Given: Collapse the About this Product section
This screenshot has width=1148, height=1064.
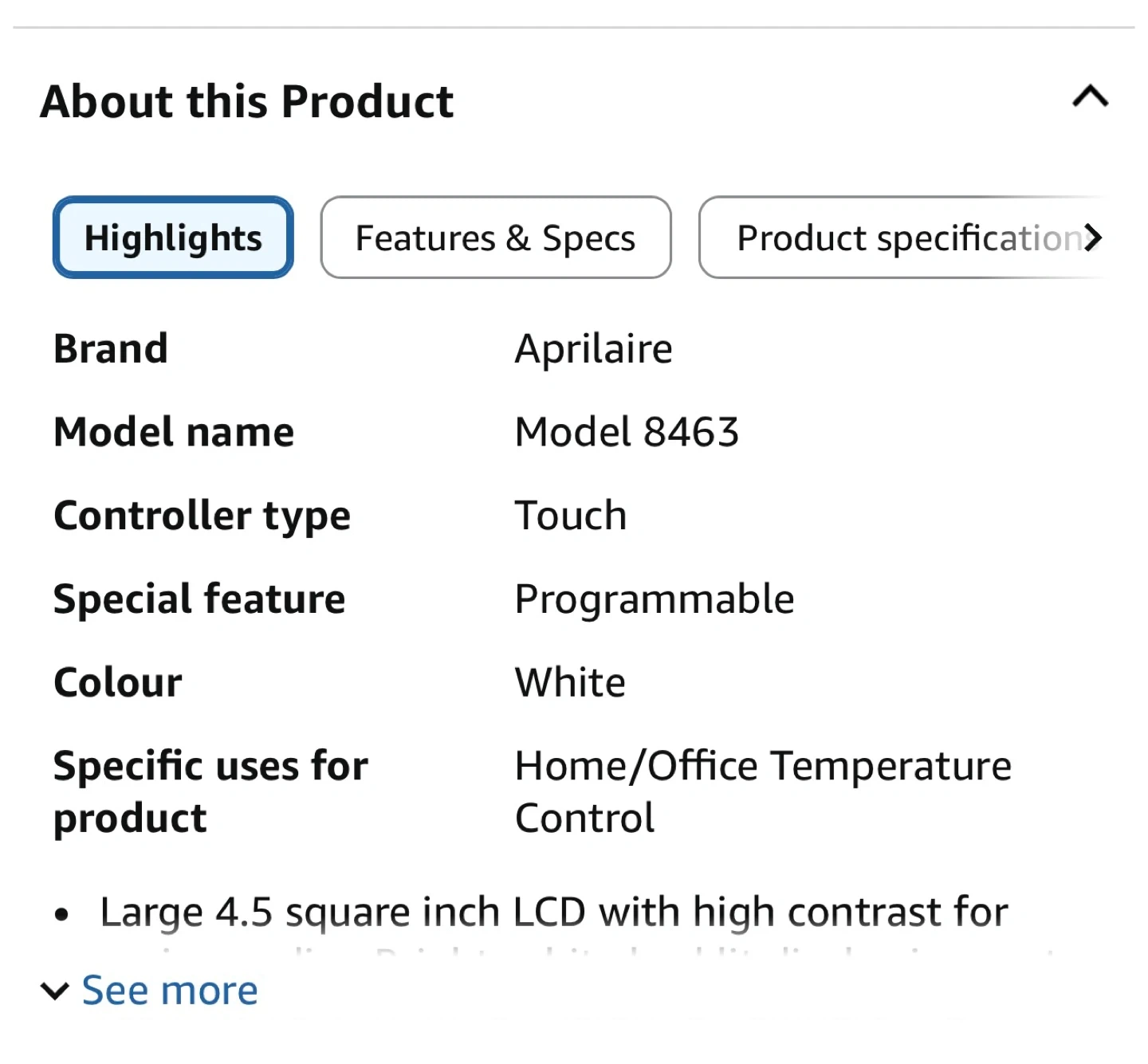Looking at the screenshot, I should point(1090,97).
